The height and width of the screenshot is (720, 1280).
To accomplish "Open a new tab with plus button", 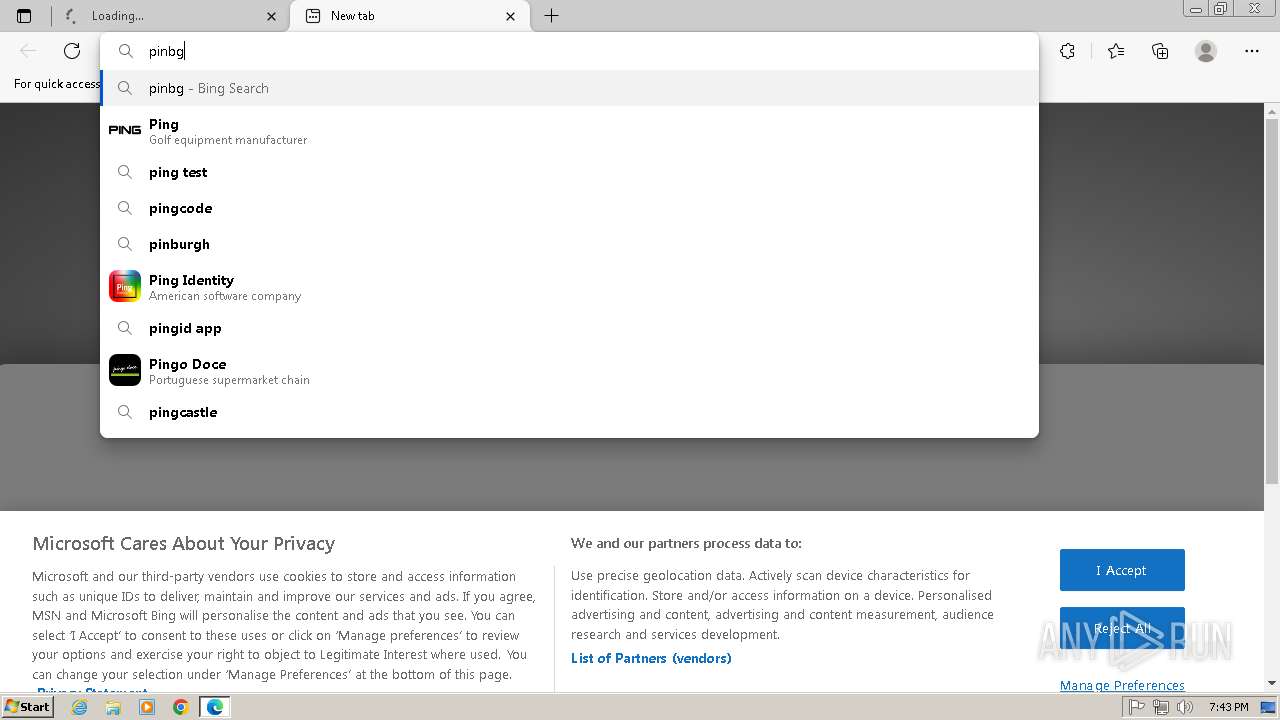I will tap(551, 16).
